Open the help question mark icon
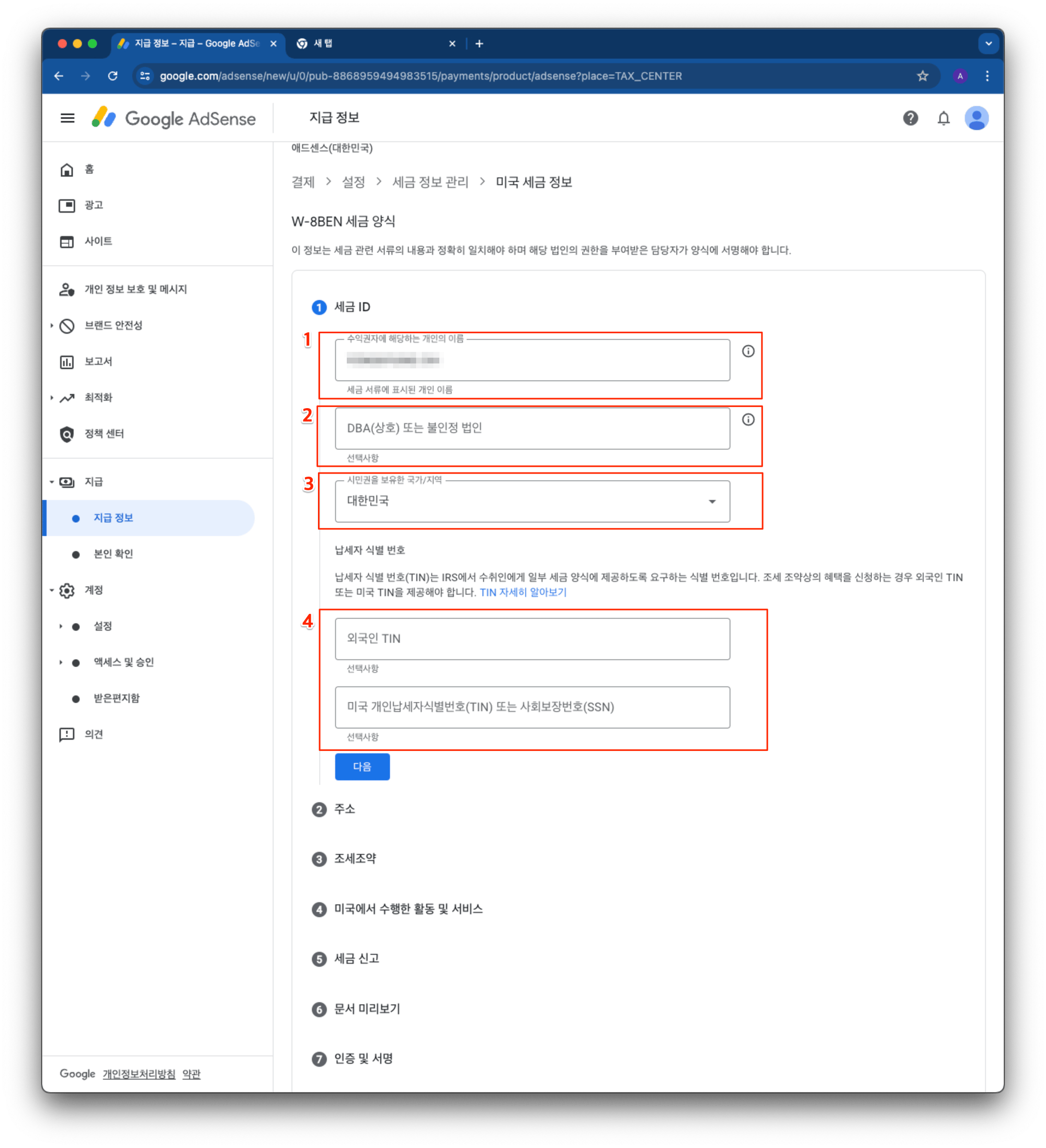Image resolution: width=1046 pixels, height=1148 pixels. [x=910, y=118]
